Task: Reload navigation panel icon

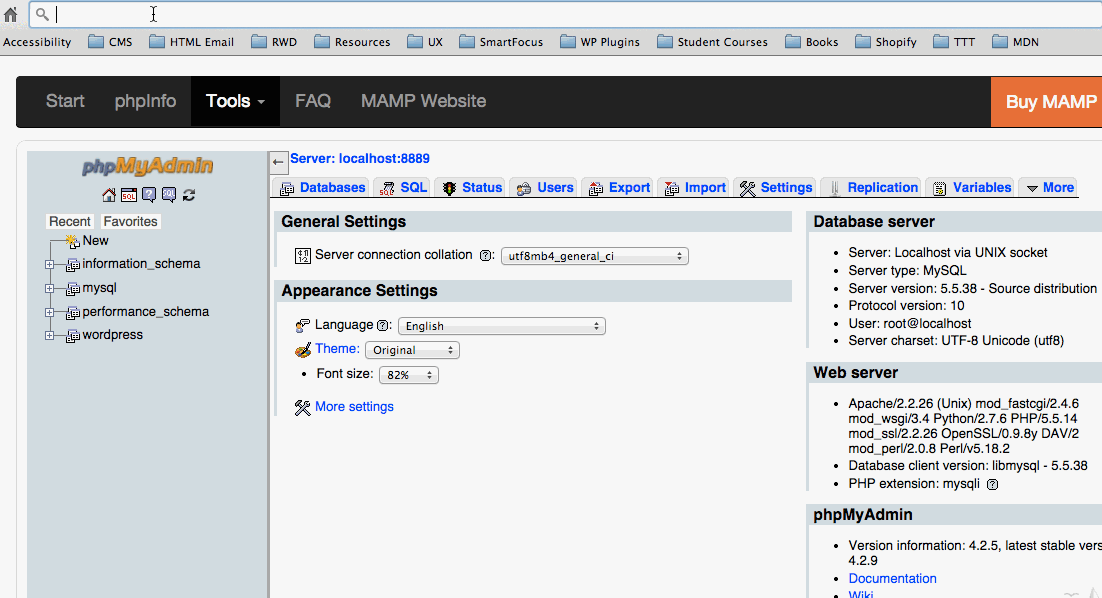Action: (x=188, y=195)
